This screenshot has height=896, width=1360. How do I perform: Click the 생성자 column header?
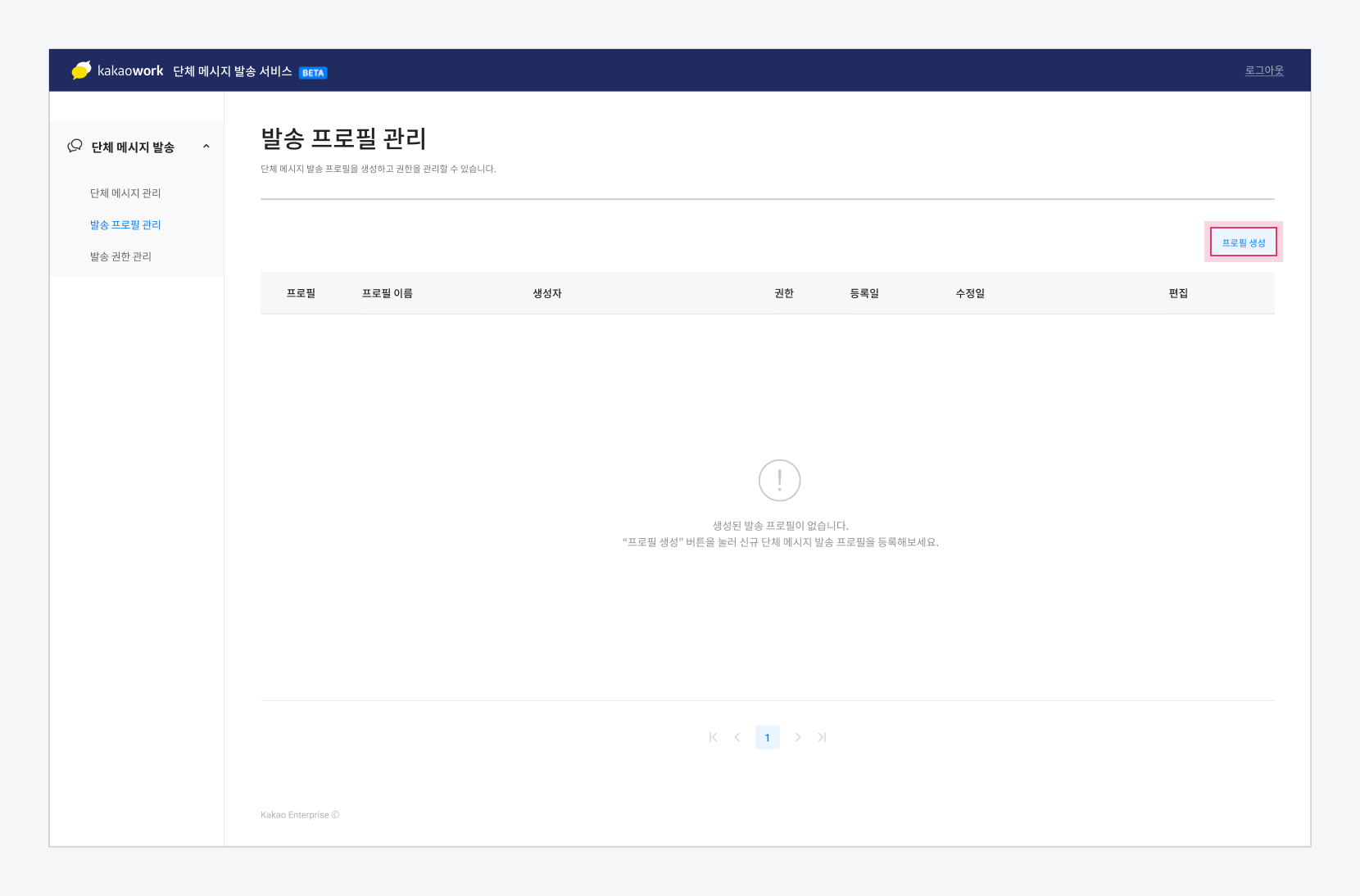[x=547, y=293]
